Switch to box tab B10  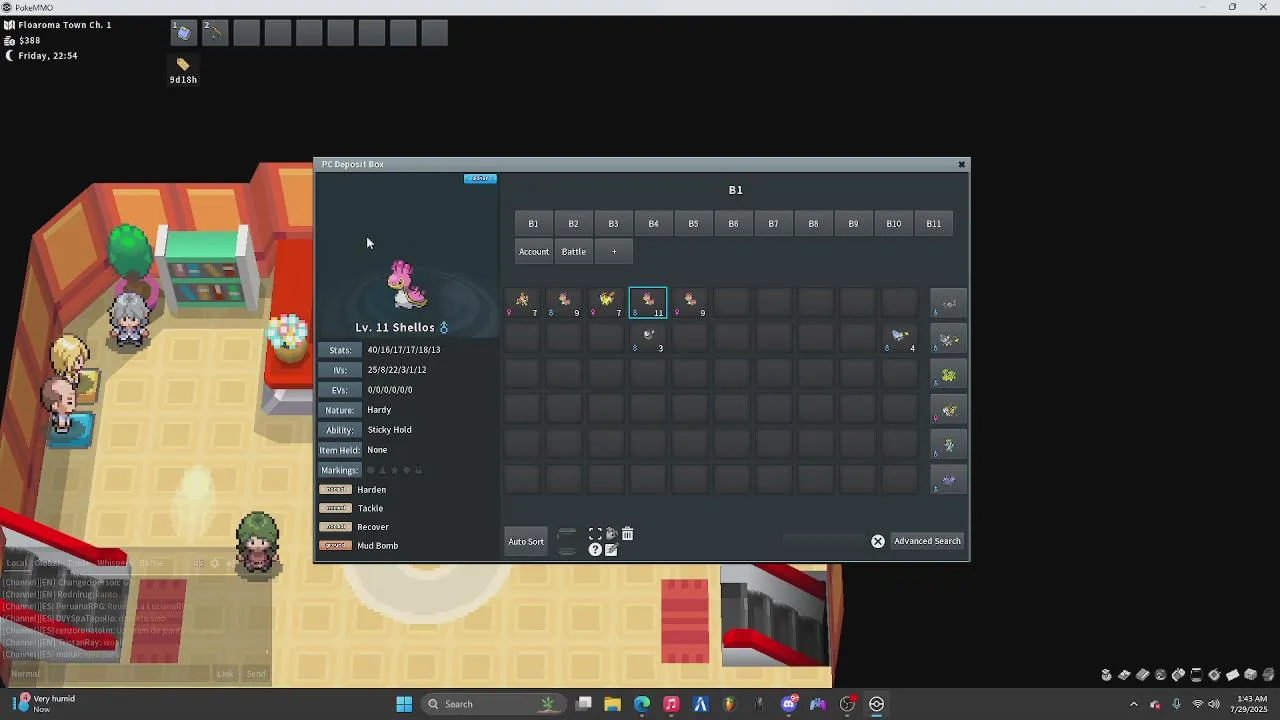tap(893, 224)
